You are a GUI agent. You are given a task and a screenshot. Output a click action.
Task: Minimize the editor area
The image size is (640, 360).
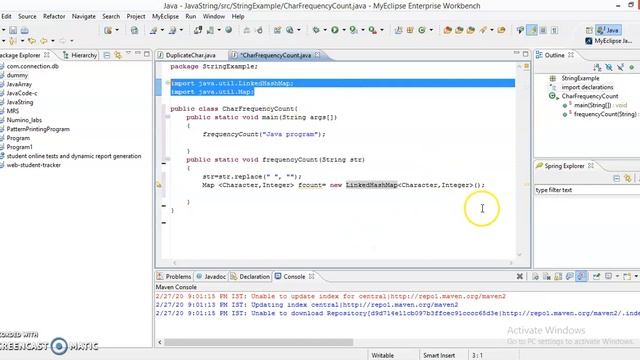(x=516, y=53)
